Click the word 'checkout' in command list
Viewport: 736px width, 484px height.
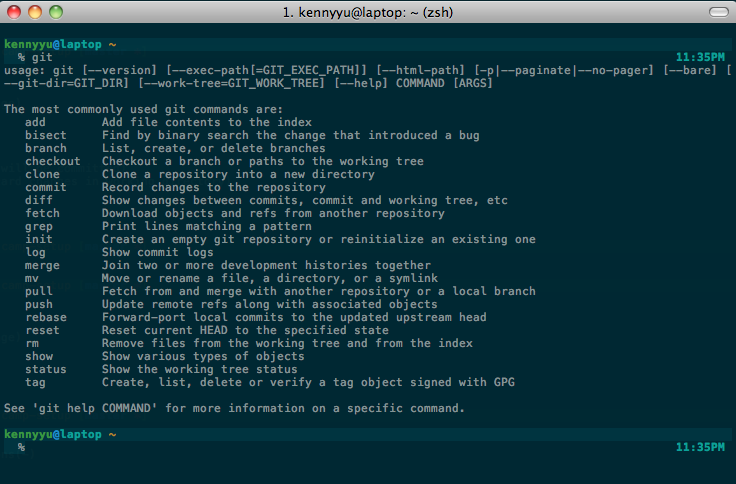[53, 161]
